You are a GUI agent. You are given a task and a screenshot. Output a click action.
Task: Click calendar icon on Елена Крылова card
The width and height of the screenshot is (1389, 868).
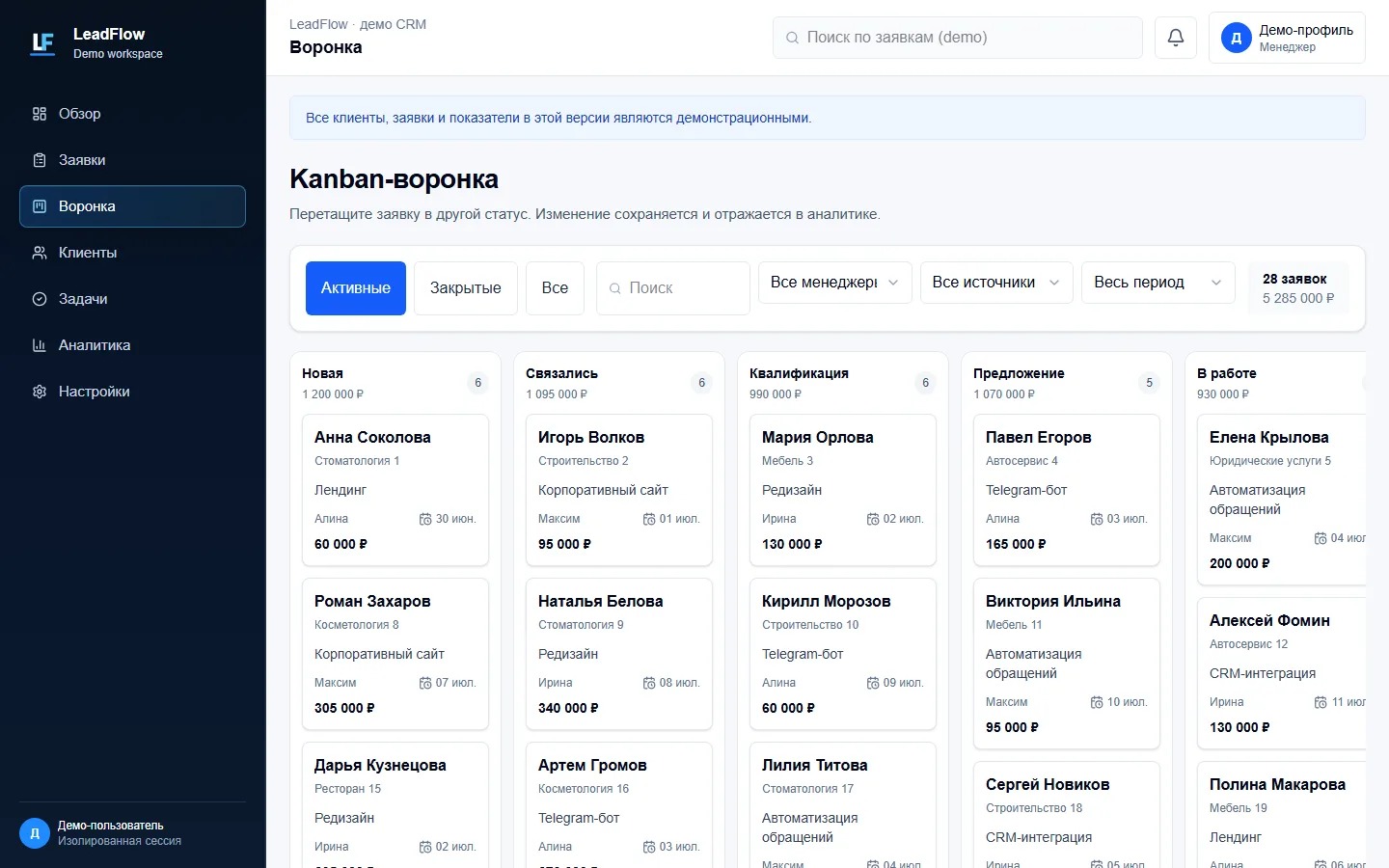[1321, 538]
